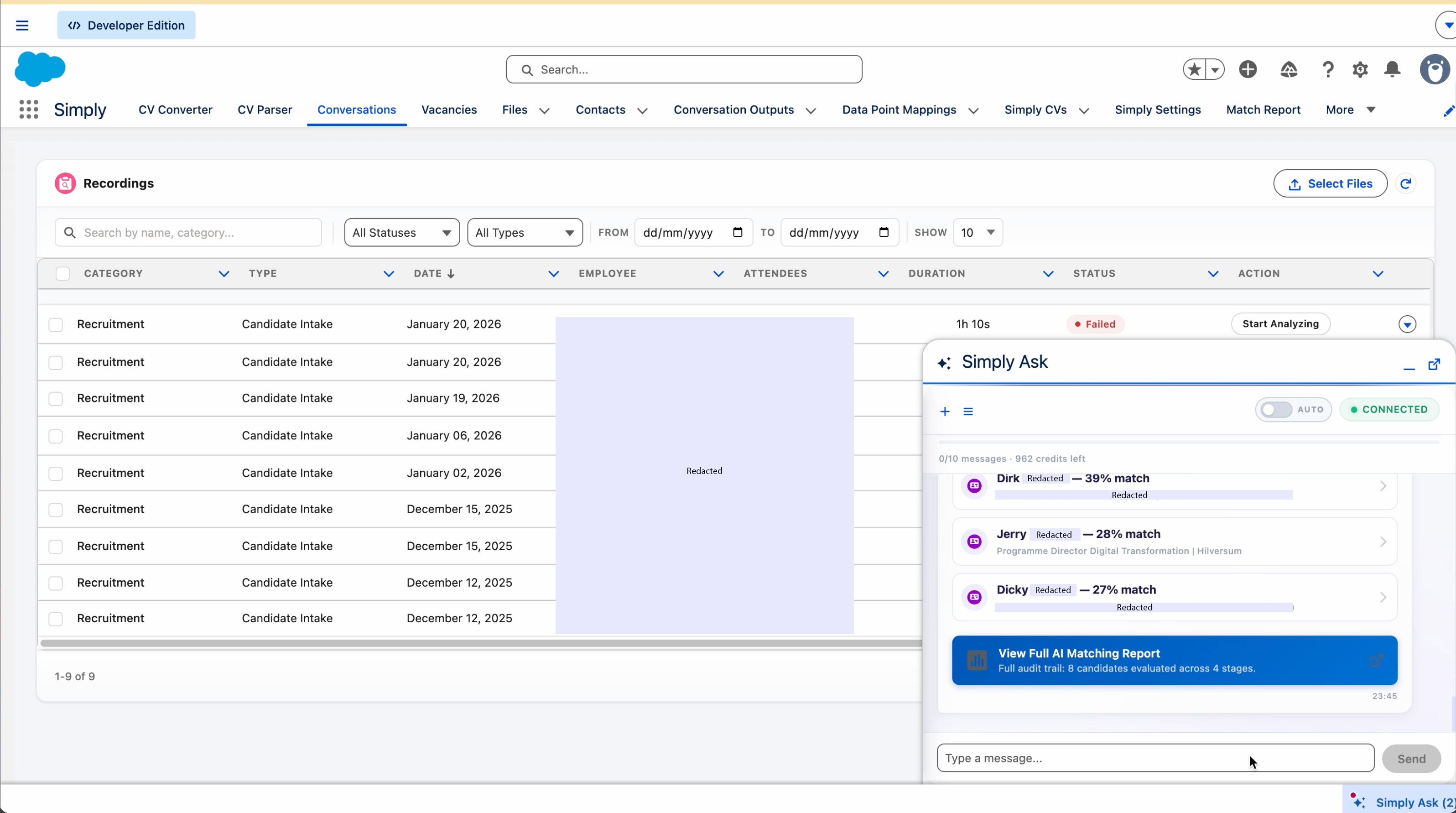Check the January 19, 2026 recording row
The width and height of the screenshot is (1456, 813).
point(55,399)
